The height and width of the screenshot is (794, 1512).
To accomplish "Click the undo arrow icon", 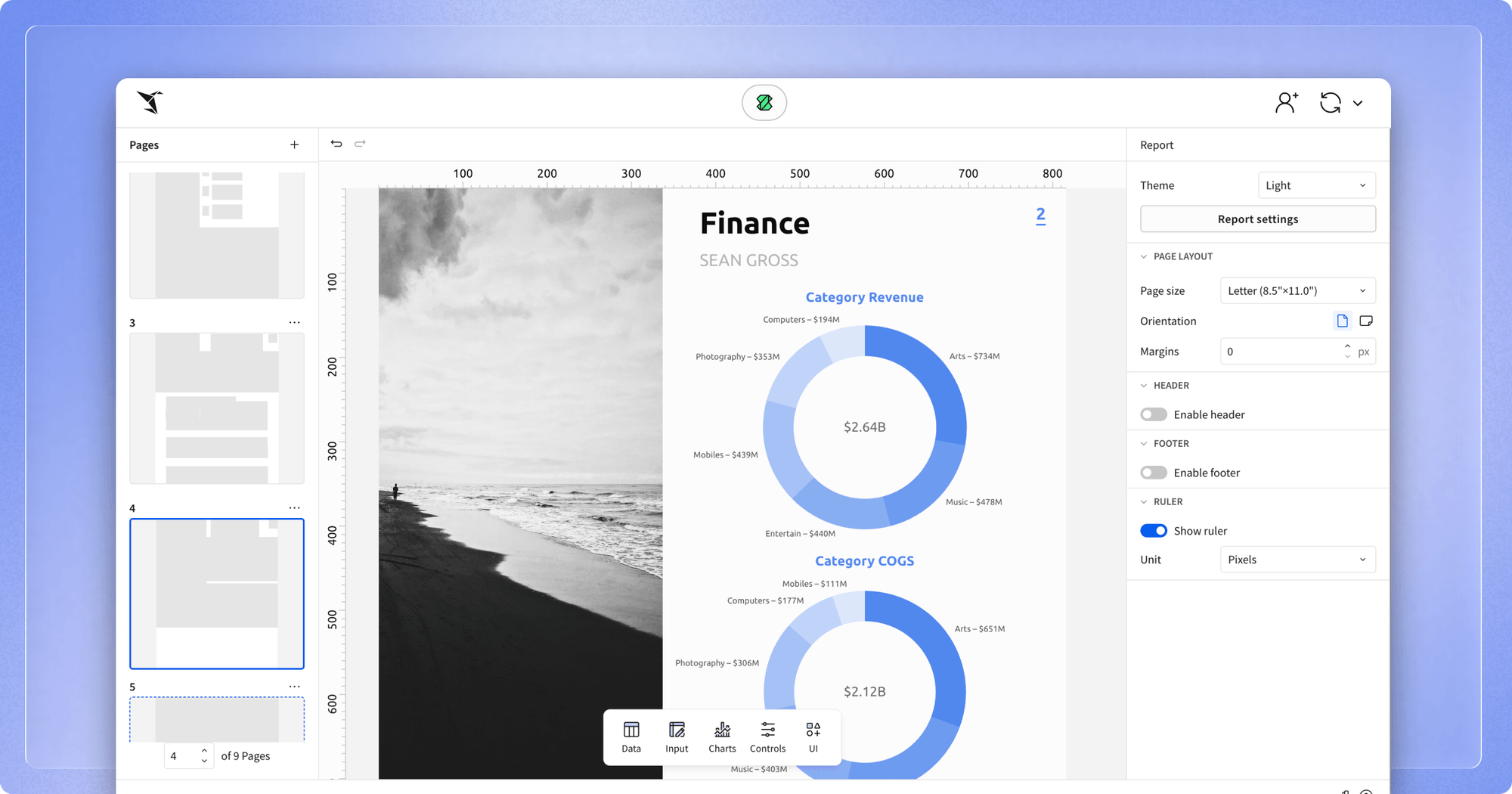I will coord(336,143).
